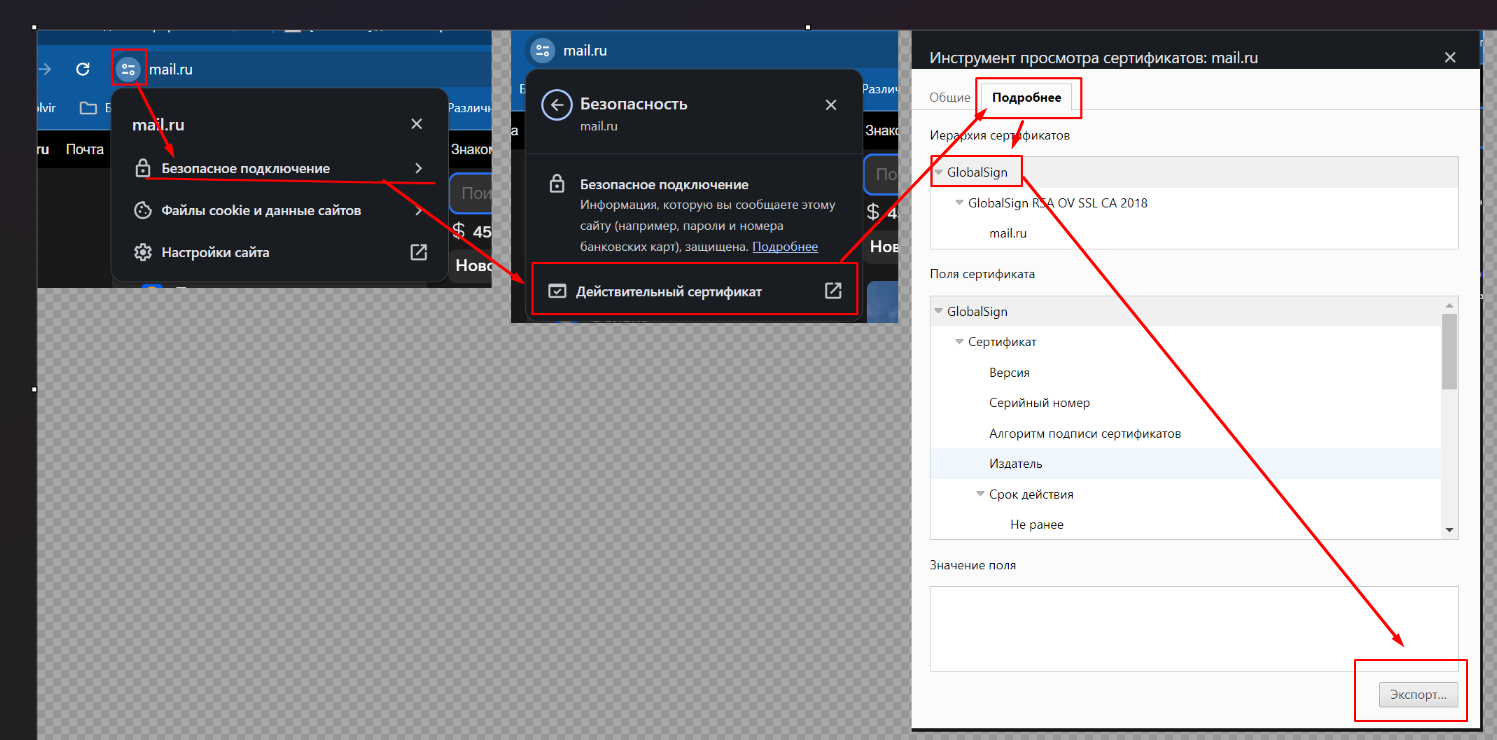
Task: Click the Экспорт... button
Action: (1417, 695)
